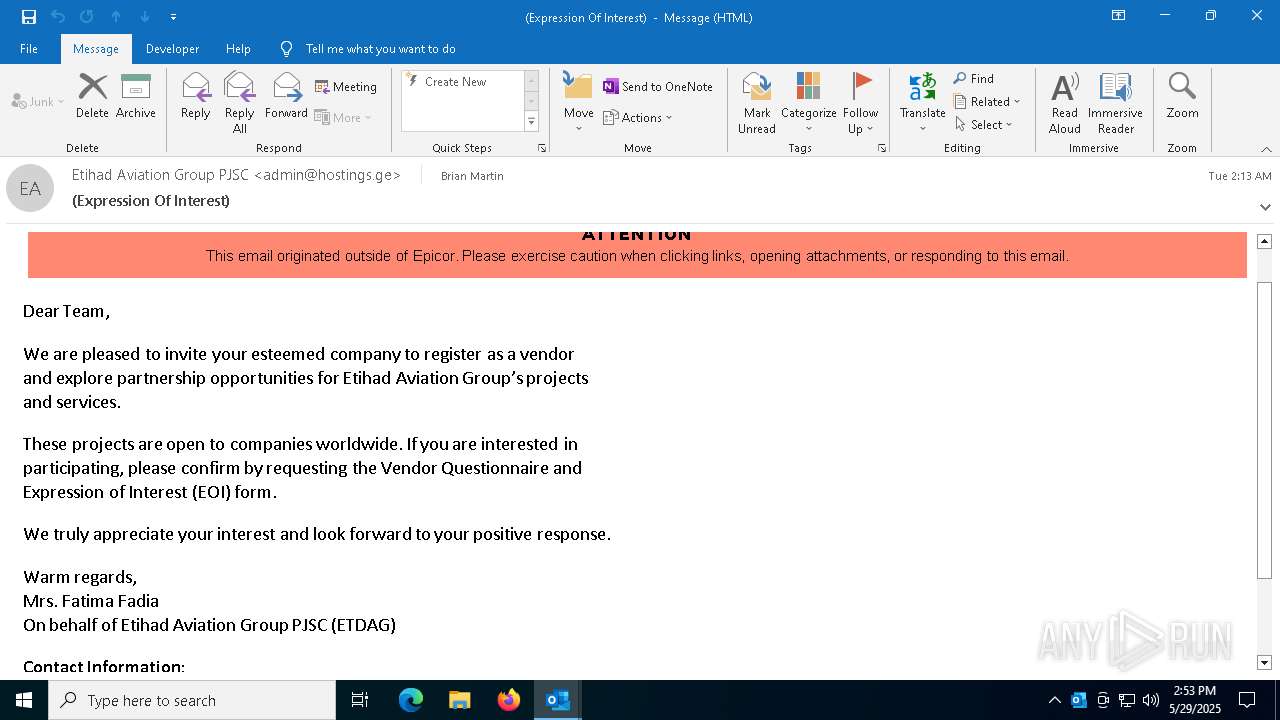
Task: Open Tags dialog launcher
Action: pyautogui.click(x=882, y=148)
